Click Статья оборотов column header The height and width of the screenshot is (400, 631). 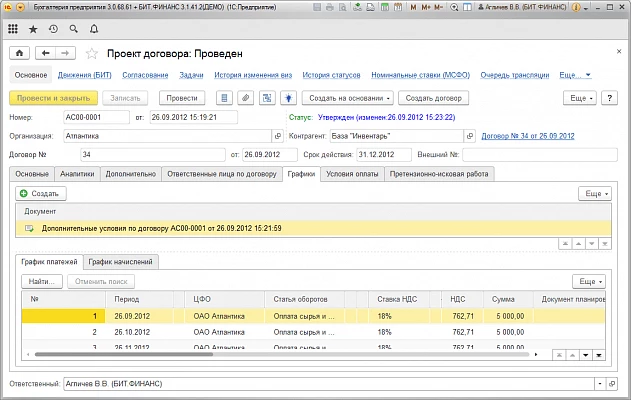[x=305, y=299]
